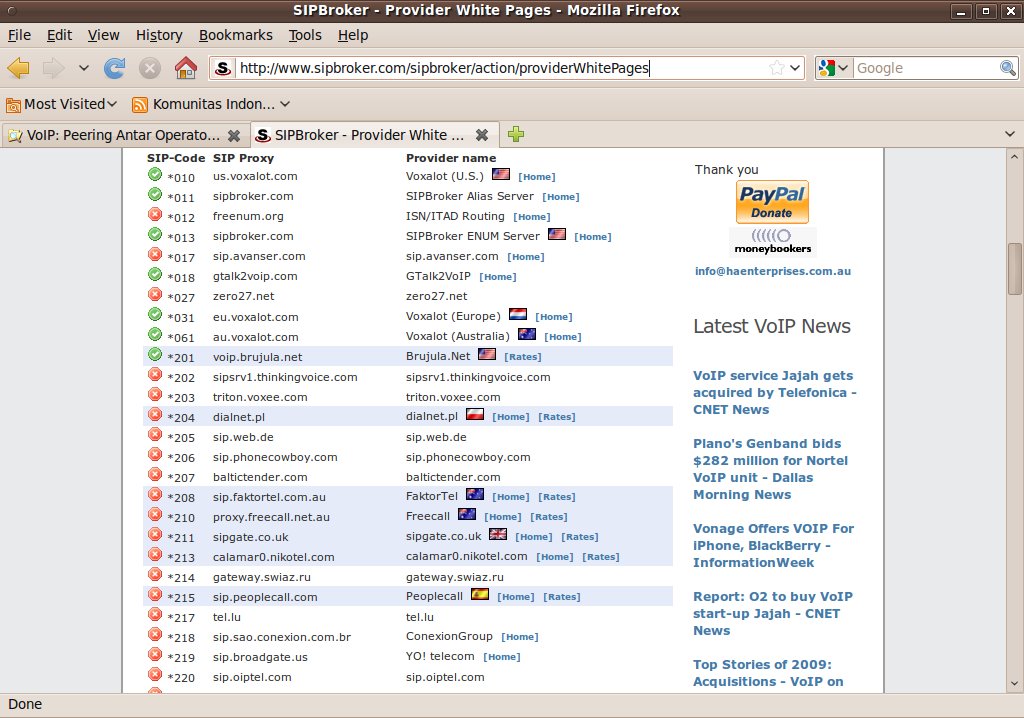Switch to the VoIP: Peering Antar Operator tab
The width and height of the screenshot is (1024, 718).
pyautogui.click(x=120, y=135)
